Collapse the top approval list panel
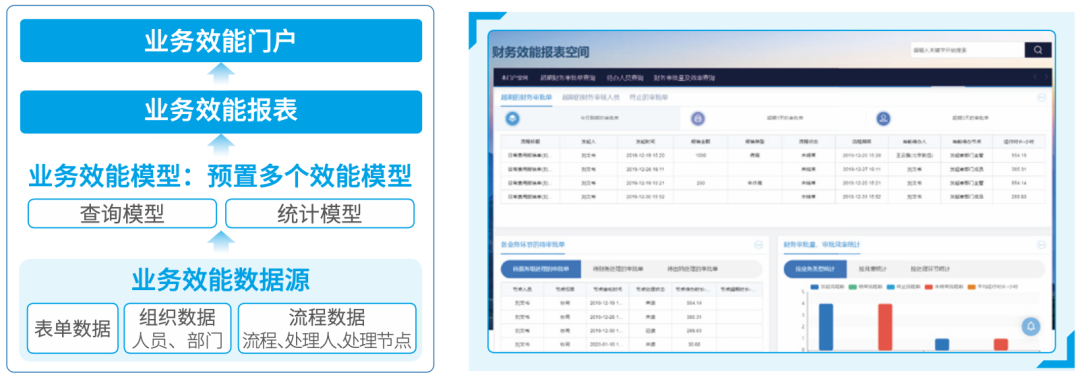 point(1041,98)
